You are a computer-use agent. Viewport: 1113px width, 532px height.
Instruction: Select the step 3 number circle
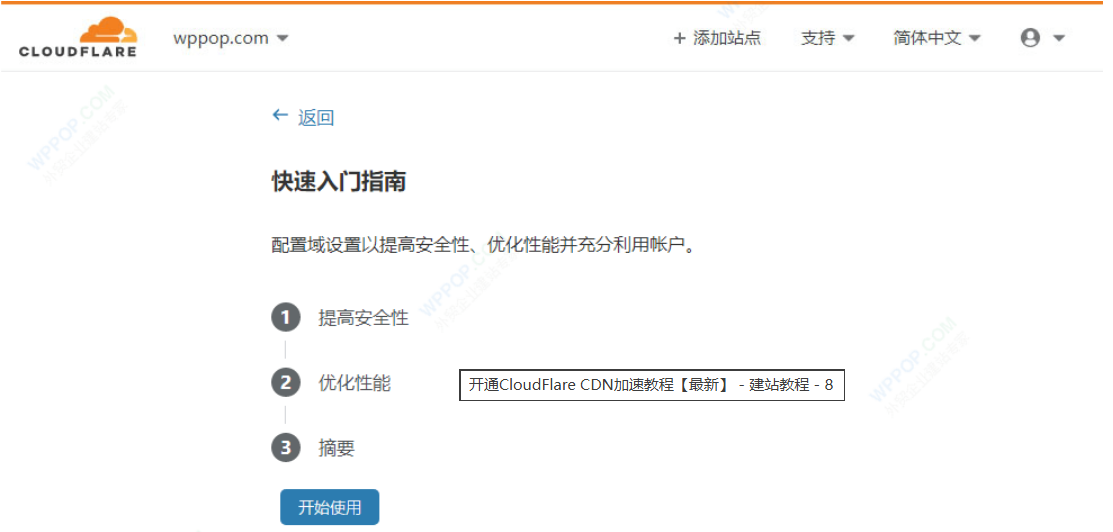click(x=286, y=448)
